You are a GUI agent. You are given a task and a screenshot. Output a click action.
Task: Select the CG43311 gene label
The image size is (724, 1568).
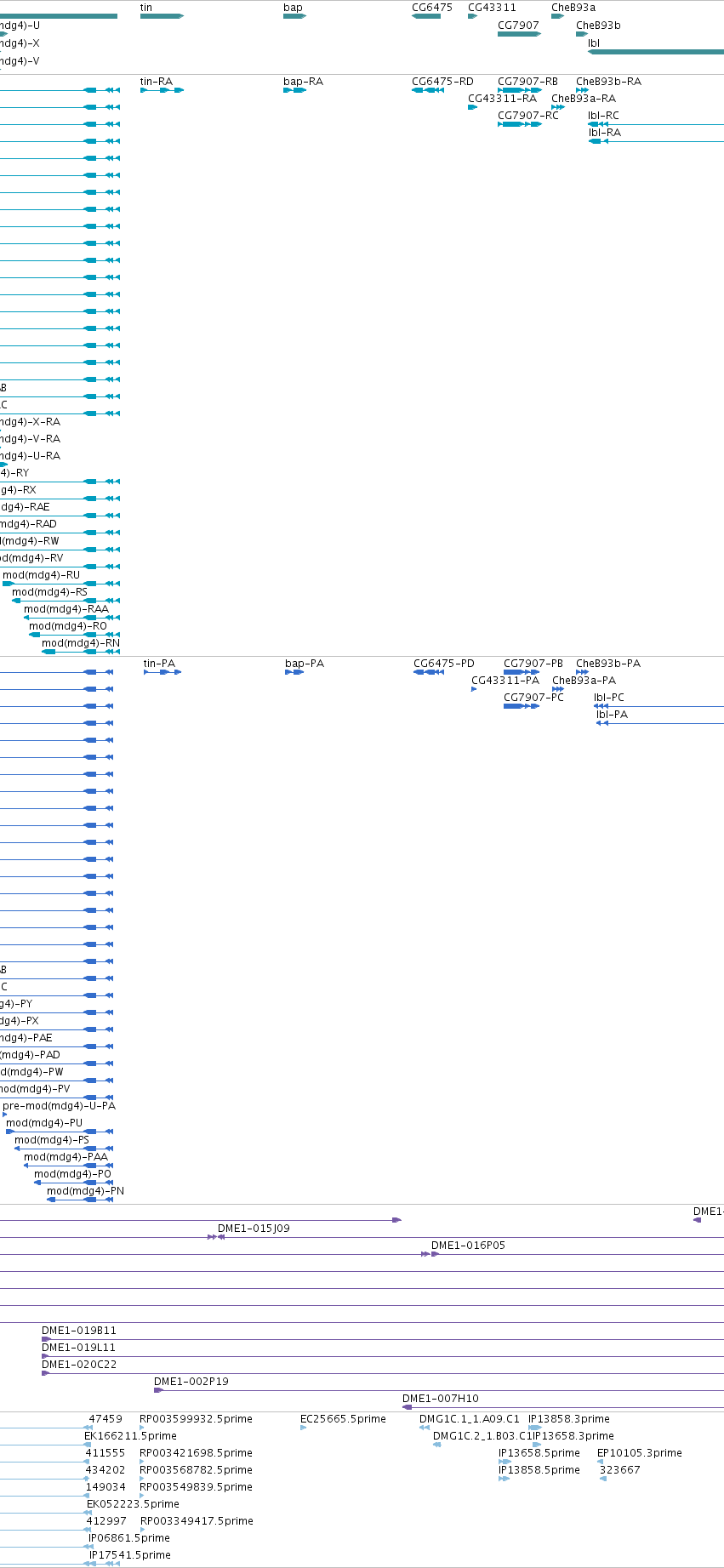[x=492, y=8]
